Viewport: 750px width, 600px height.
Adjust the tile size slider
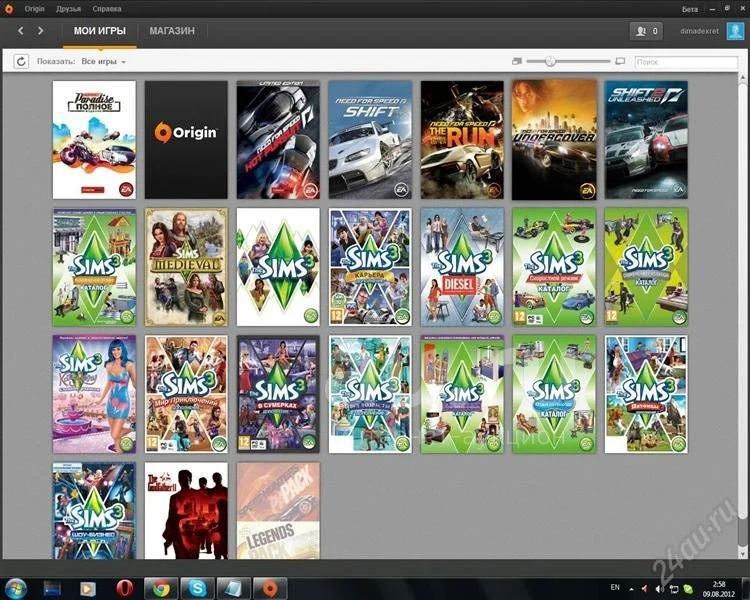tap(551, 61)
